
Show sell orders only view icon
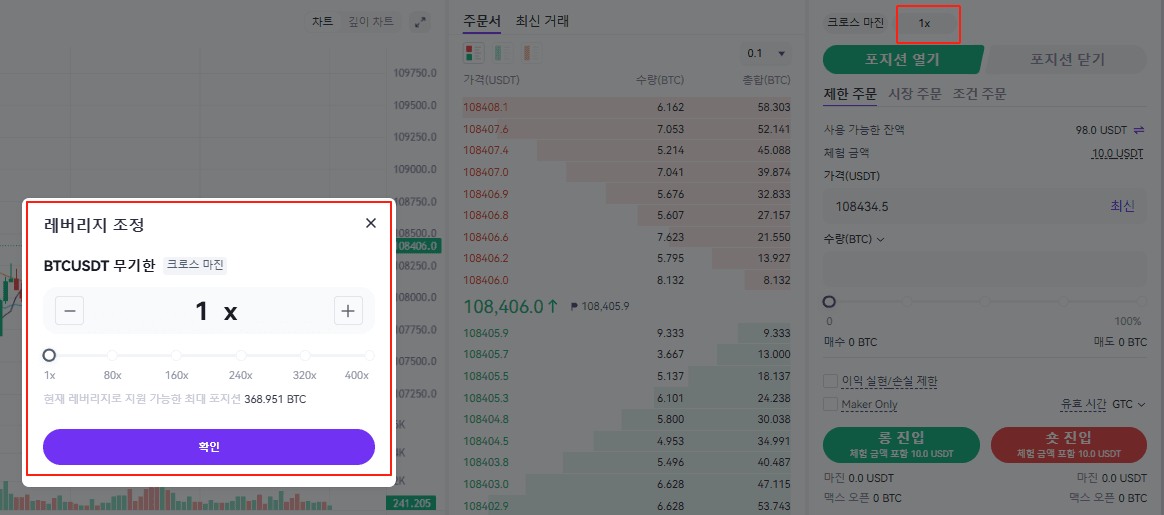(526, 52)
